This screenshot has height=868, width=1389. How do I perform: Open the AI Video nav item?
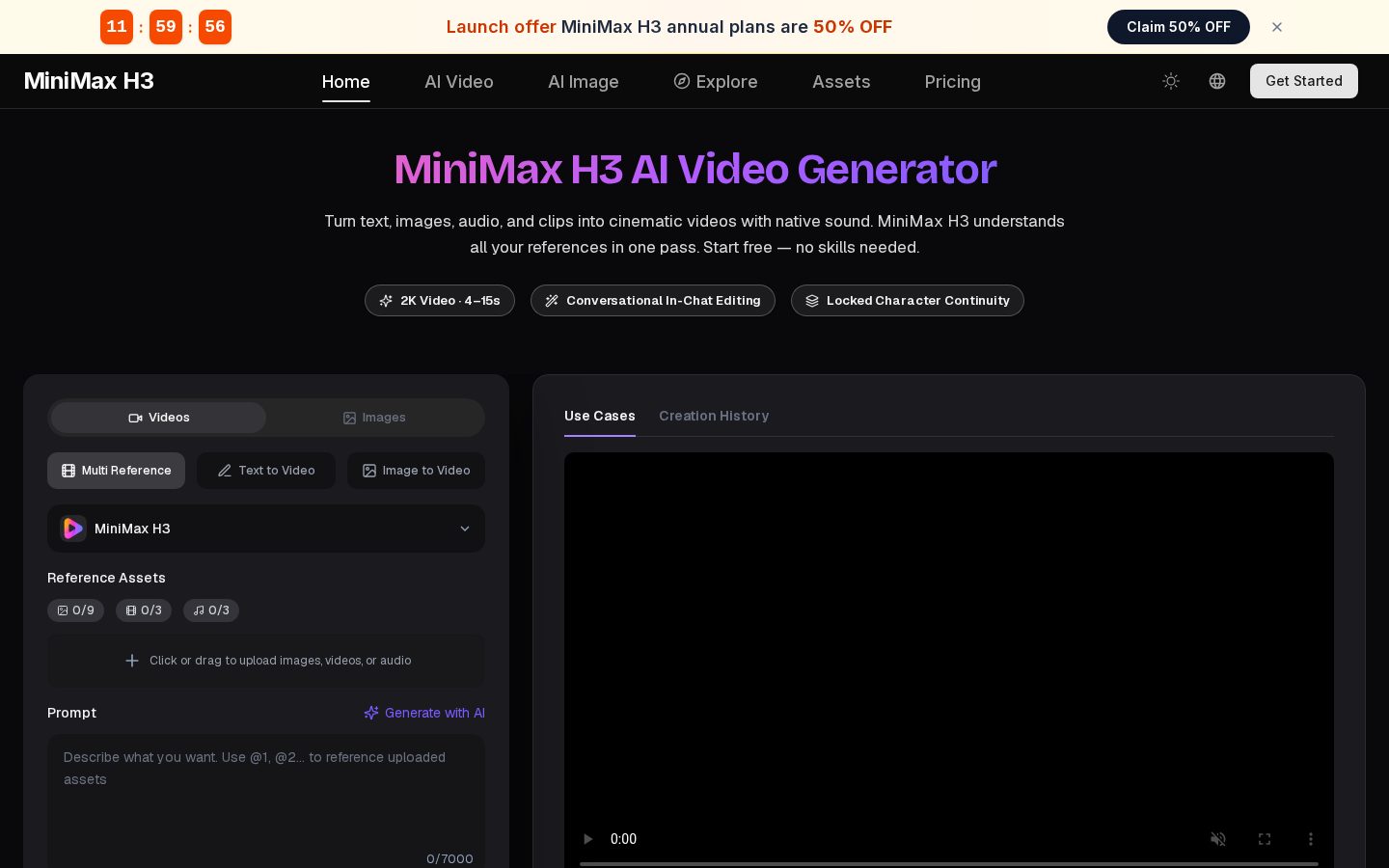(x=459, y=82)
